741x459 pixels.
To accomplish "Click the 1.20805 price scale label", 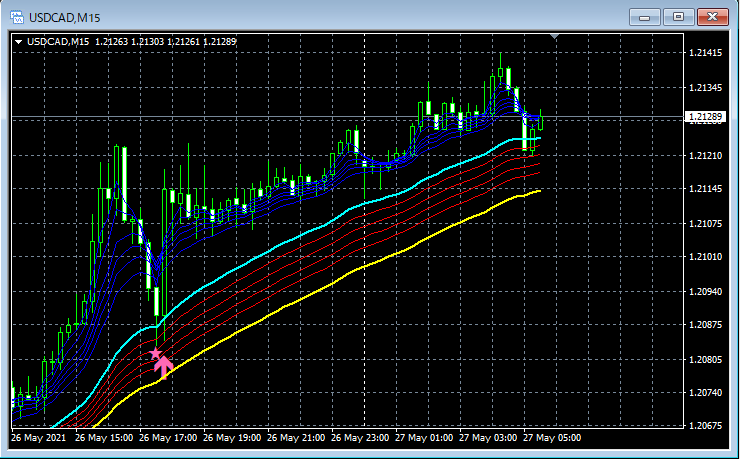I will [x=706, y=360].
